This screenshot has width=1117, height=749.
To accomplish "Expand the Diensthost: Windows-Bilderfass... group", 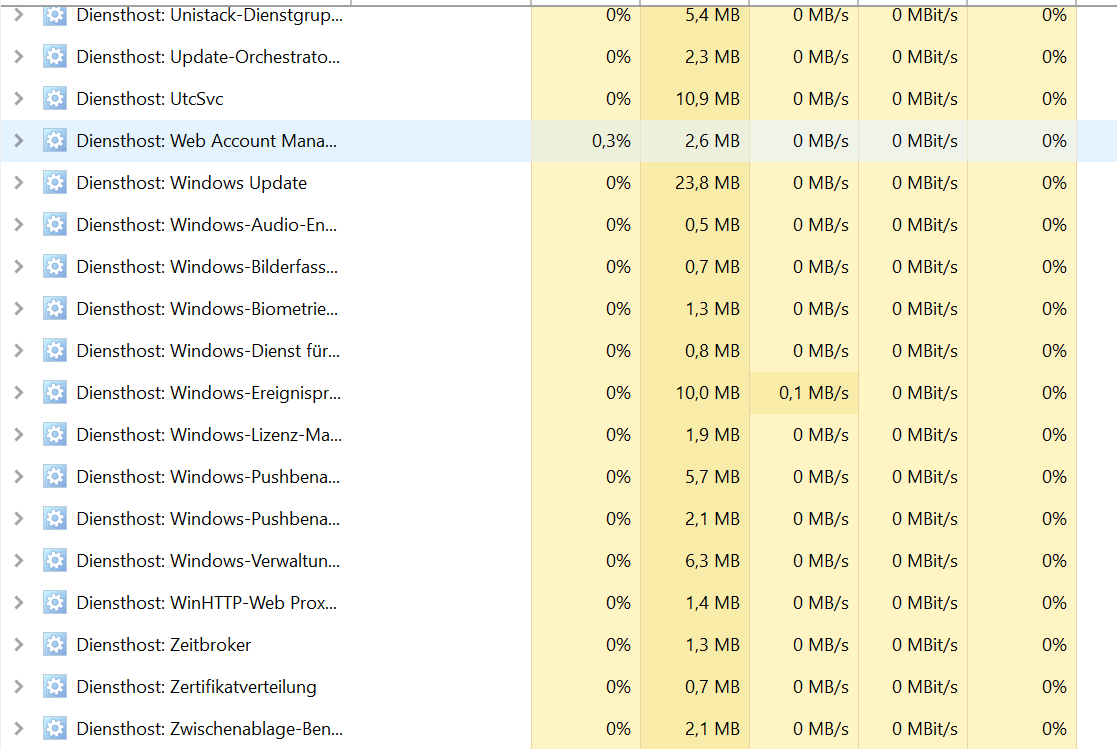I will click(x=19, y=267).
